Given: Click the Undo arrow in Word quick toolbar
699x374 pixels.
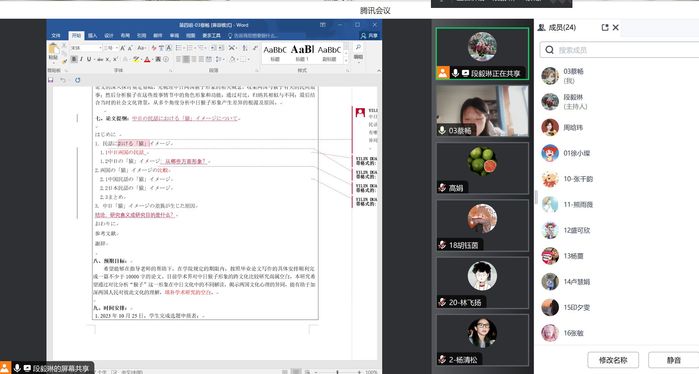Looking at the screenshot, I should pyautogui.click(x=63, y=80).
